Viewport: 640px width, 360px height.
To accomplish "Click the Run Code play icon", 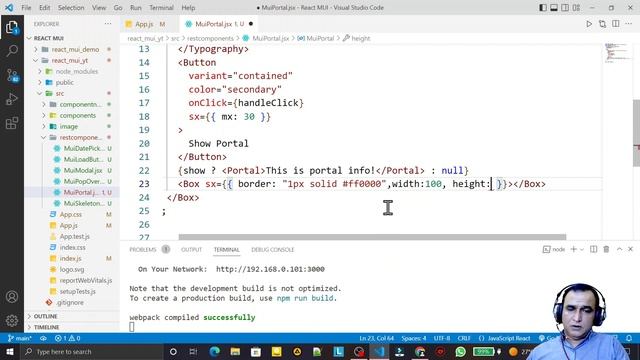I will pos(589,24).
